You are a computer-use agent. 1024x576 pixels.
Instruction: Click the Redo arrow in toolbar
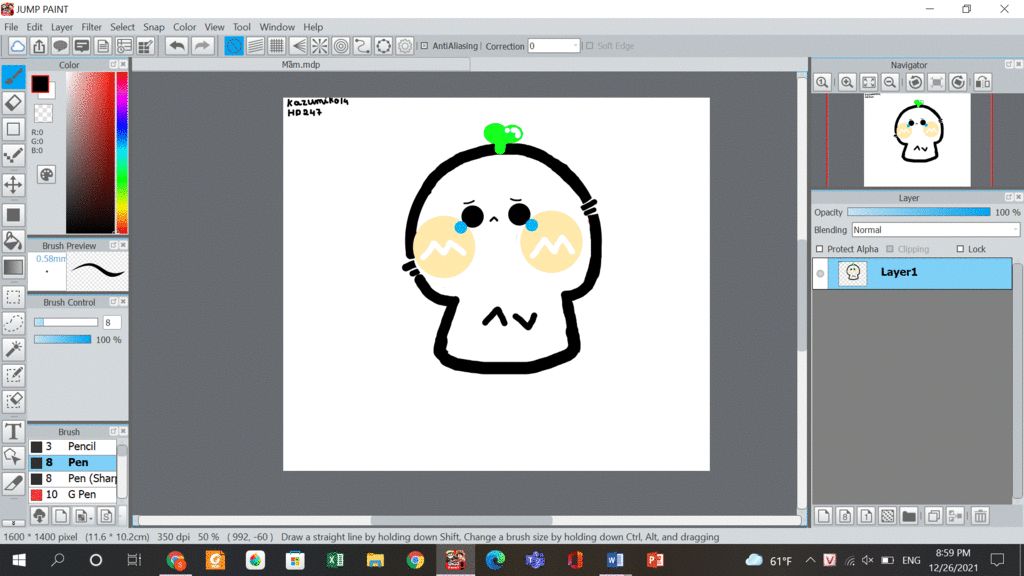pyautogui.click(x=202, y=46)
